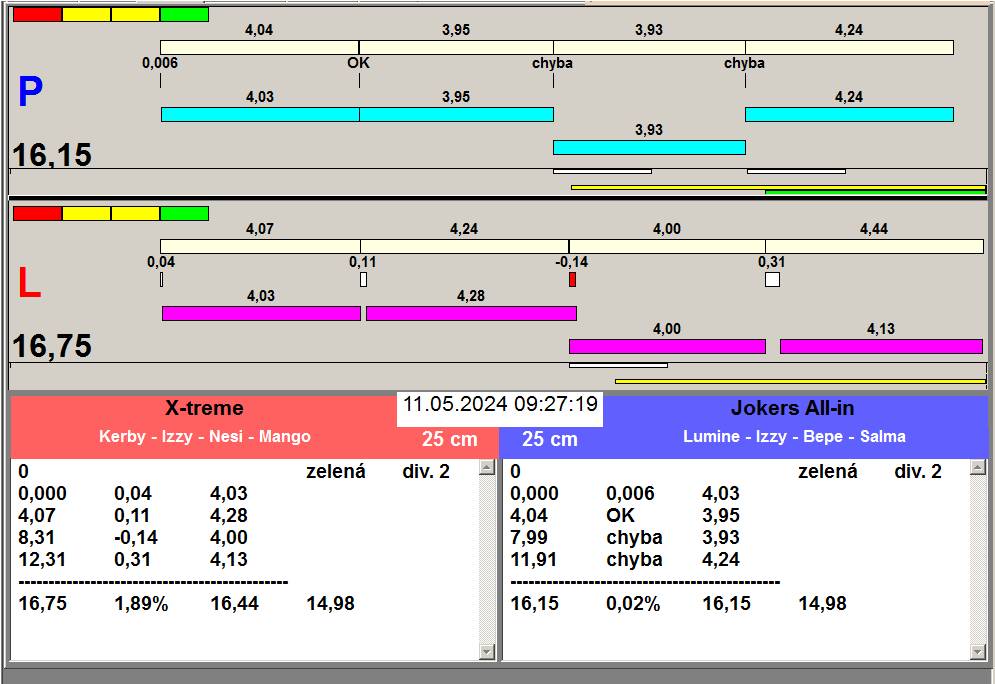Image resolution: width=995 pixels, height=684 pixels.
Task: Click the red start light in lane P
Action: coord(37,15)
